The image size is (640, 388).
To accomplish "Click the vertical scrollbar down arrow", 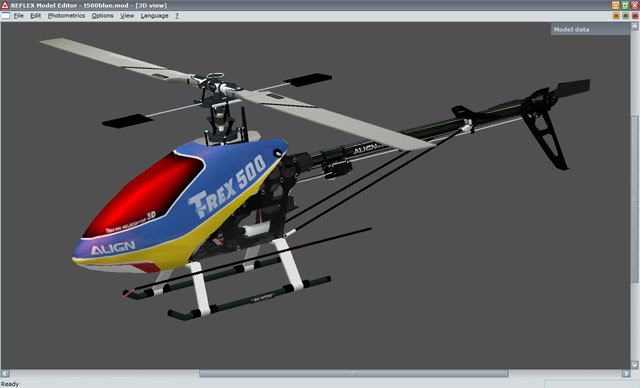I will [635, 364].
